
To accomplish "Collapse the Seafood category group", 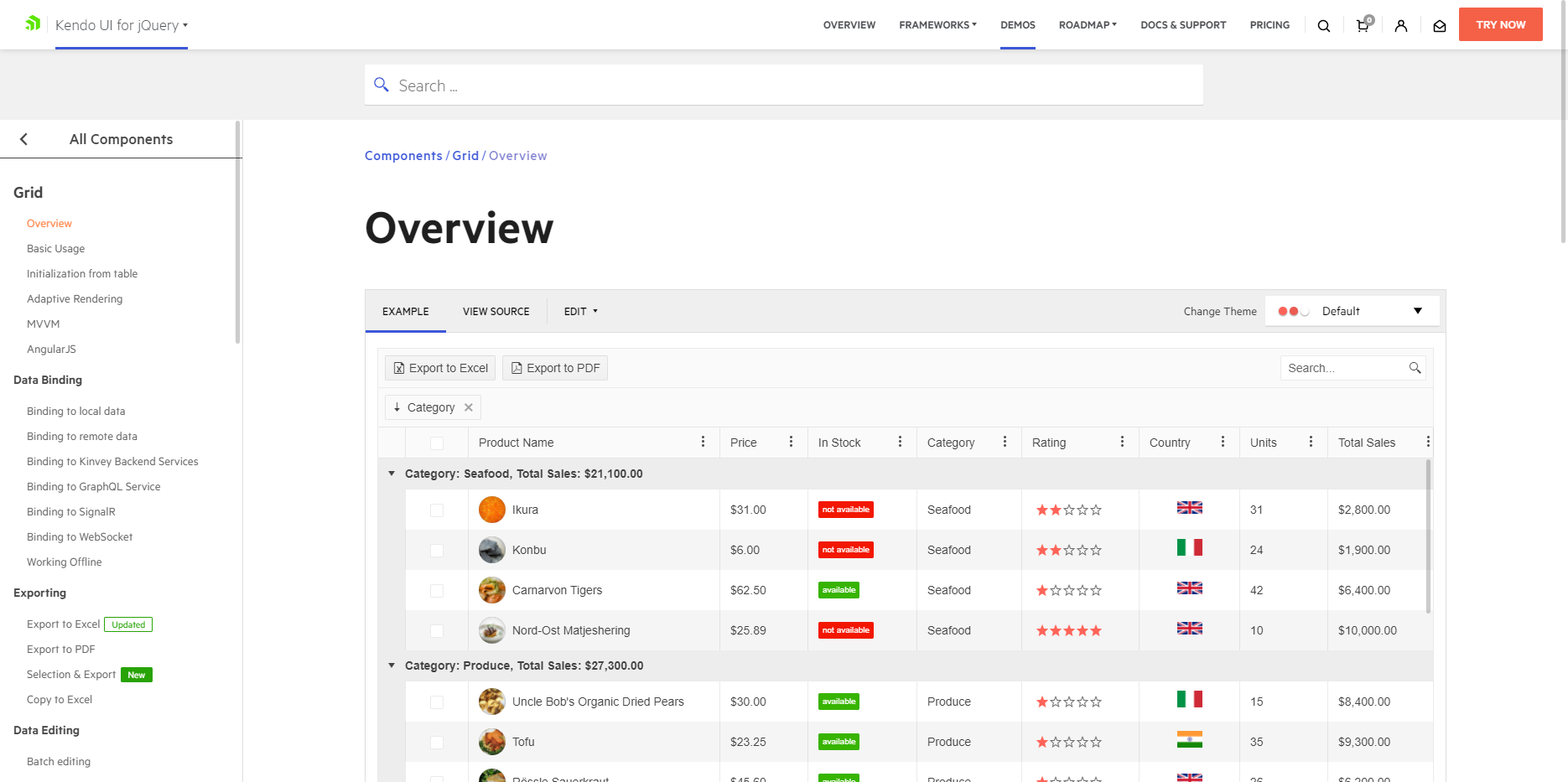I will [392, 474].
